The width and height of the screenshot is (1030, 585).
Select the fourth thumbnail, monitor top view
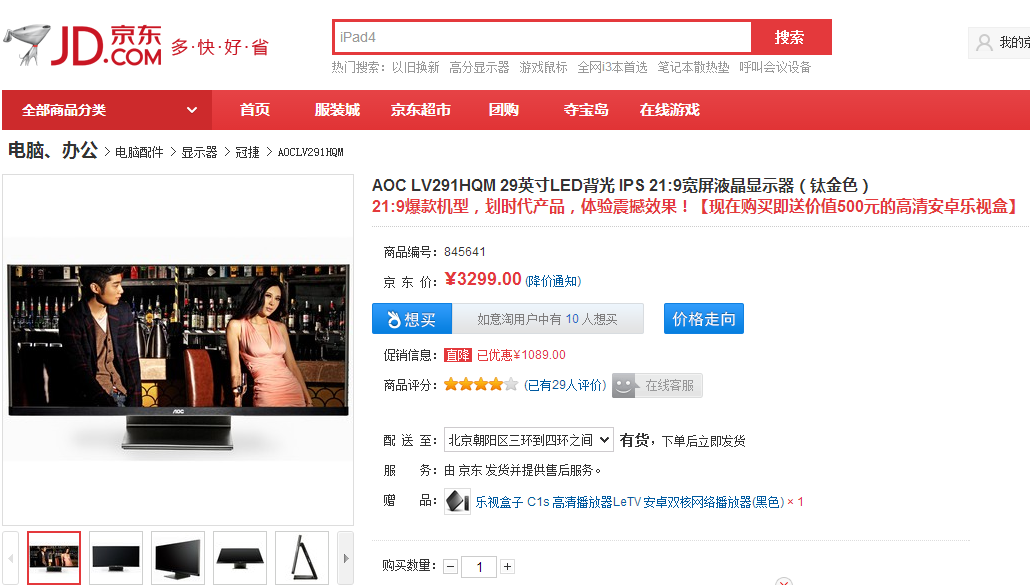[240, 558]
